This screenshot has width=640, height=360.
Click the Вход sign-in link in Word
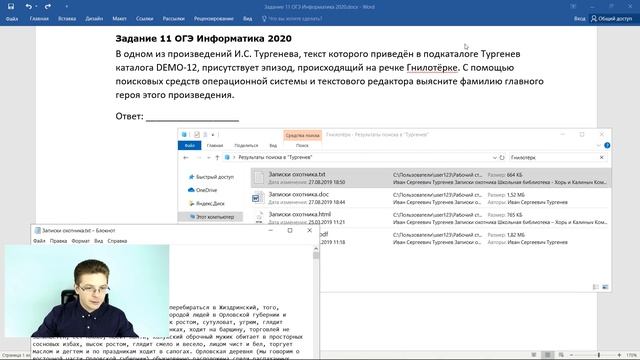pyautogui.click(x=580, y=19)
